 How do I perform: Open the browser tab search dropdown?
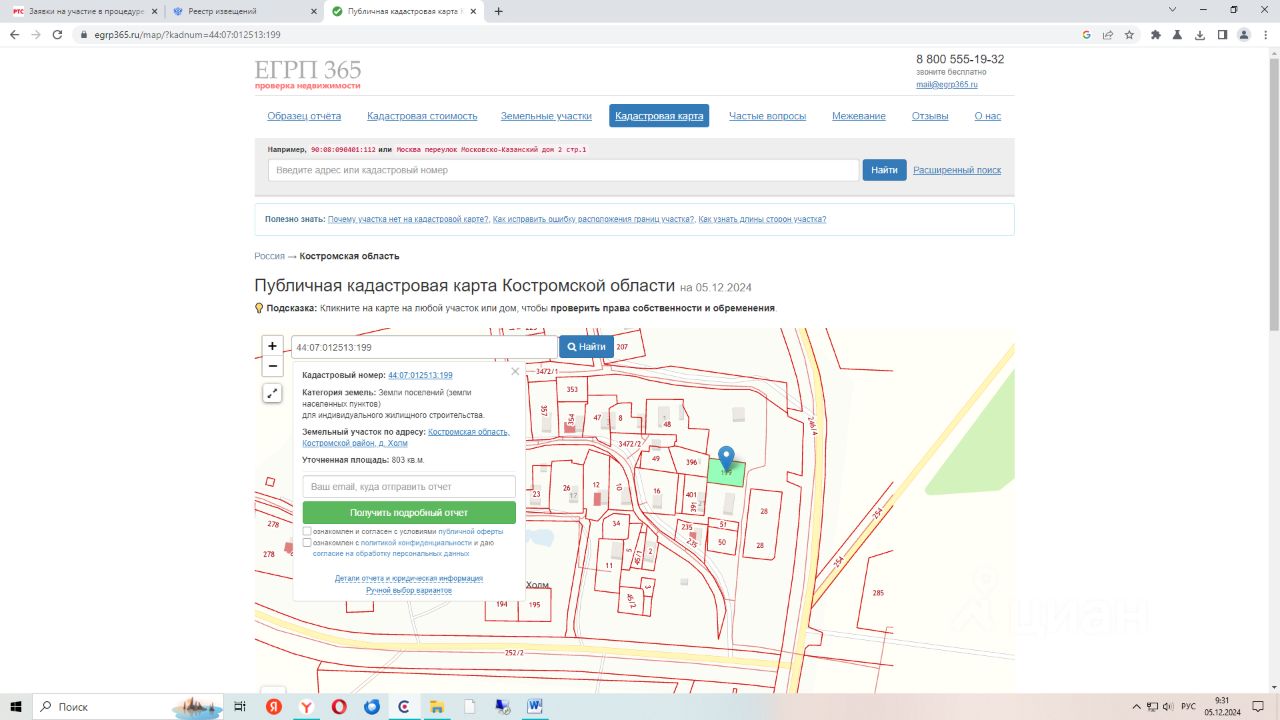coord(1172,10)
